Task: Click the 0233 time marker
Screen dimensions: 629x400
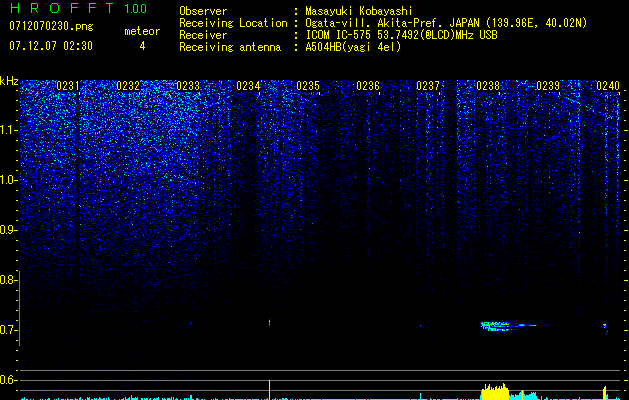Action: [188, 85]
